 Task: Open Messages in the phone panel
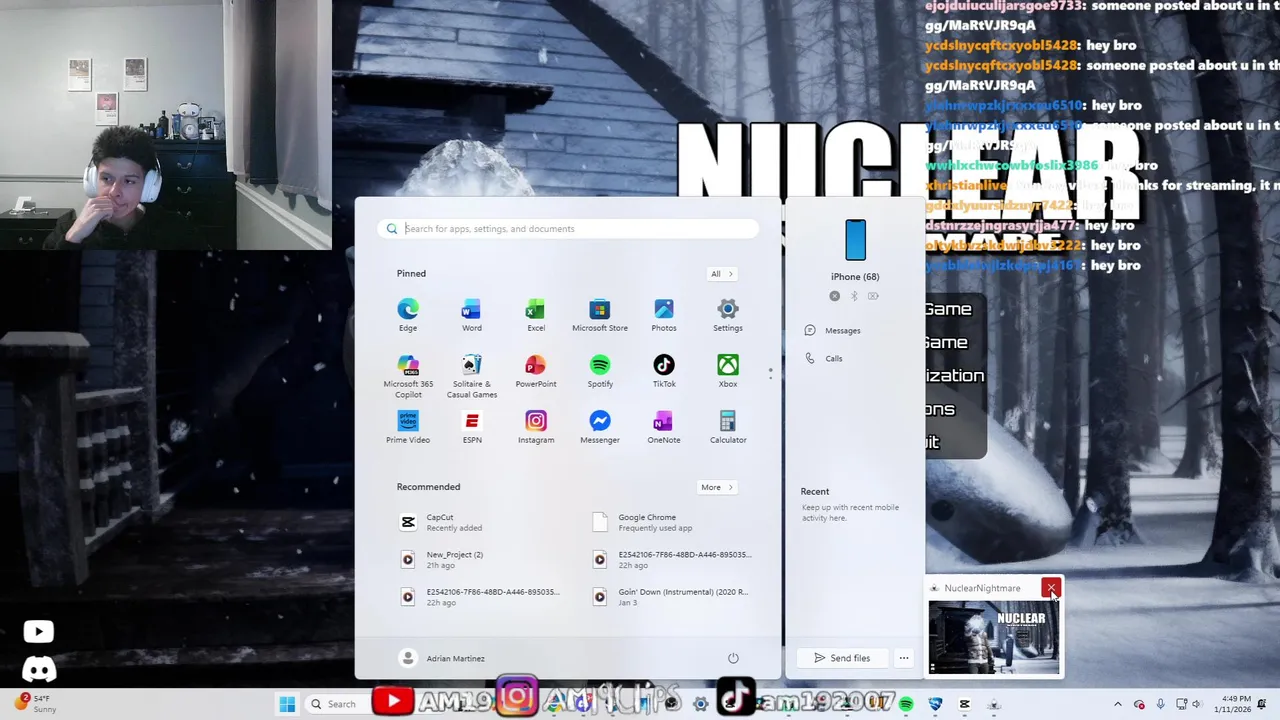[x=833, y=330]
